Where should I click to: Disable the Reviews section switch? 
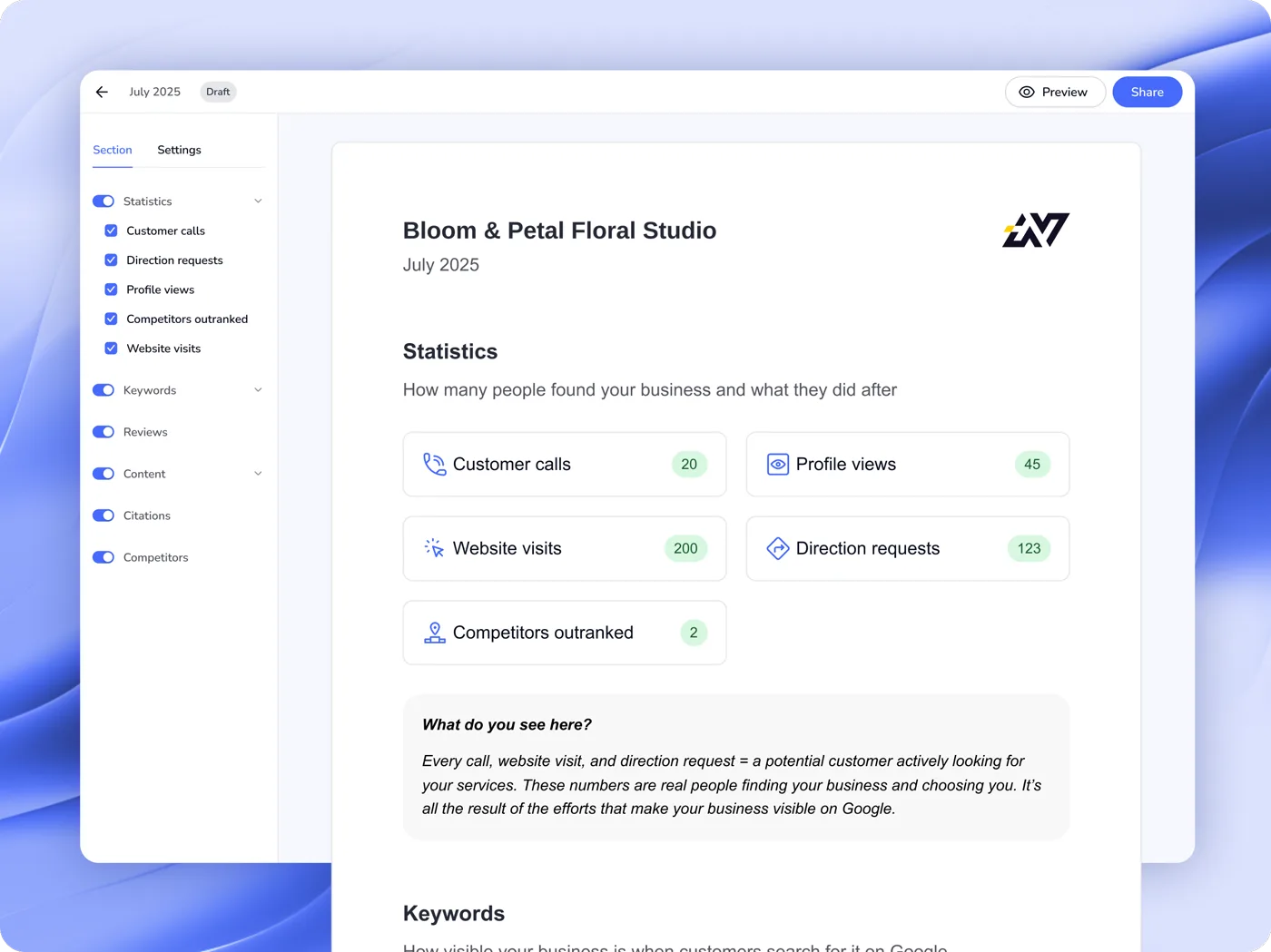103,432
